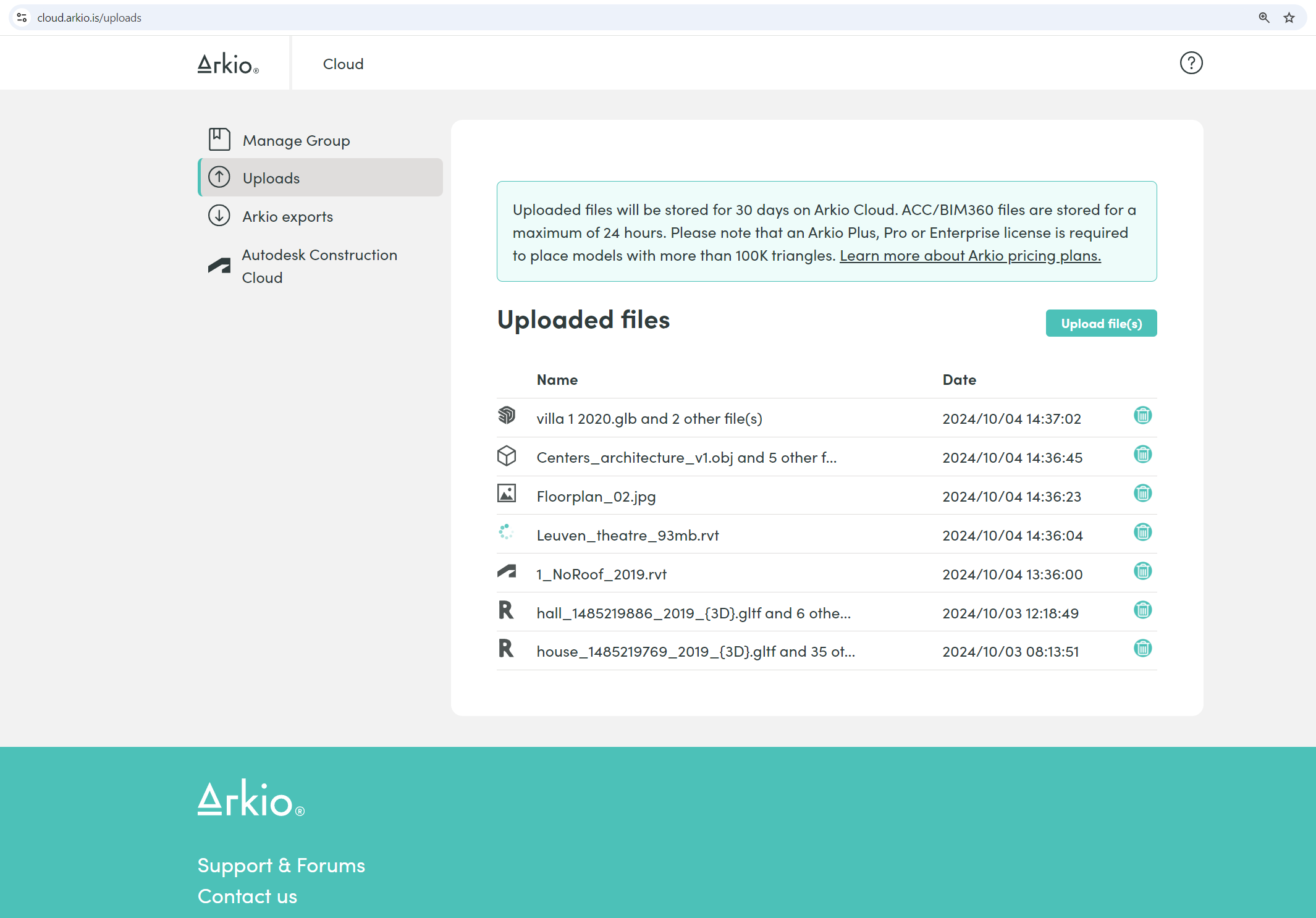Click the Date column header
The height and width of the screenshot is (918, 1316).
point(960,380)
